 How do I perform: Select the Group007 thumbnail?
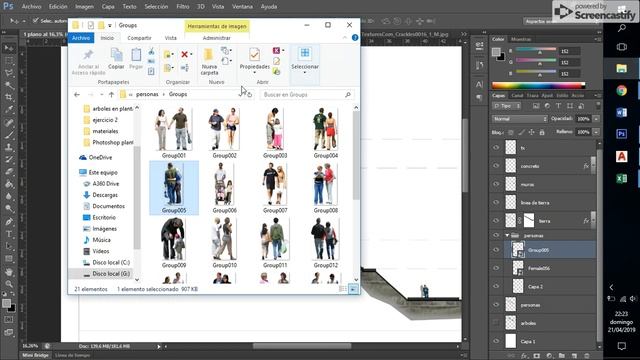(x=275, y=188)
